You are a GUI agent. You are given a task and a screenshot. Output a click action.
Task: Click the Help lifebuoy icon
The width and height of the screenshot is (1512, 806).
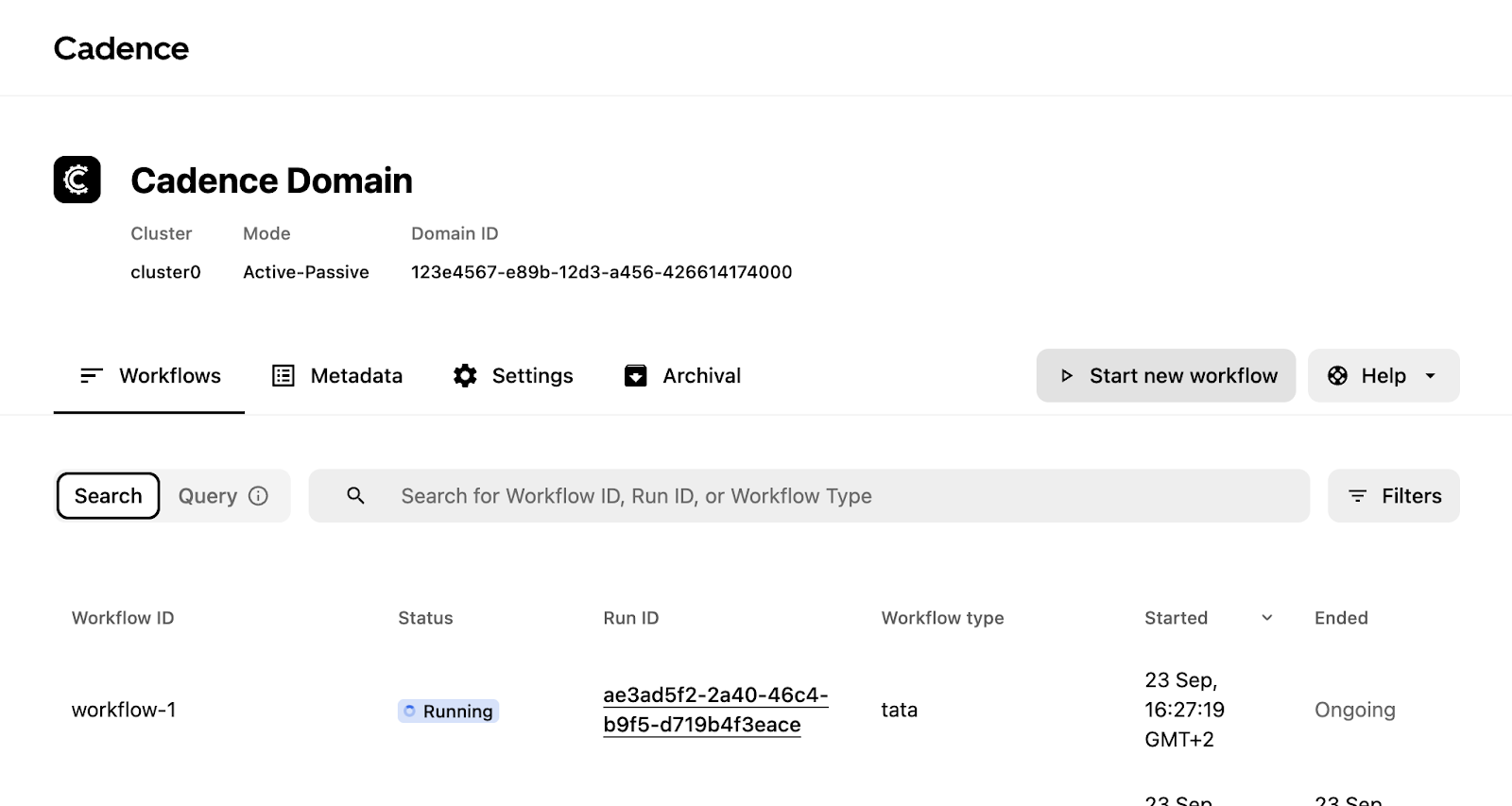(x=1337, y=376)
